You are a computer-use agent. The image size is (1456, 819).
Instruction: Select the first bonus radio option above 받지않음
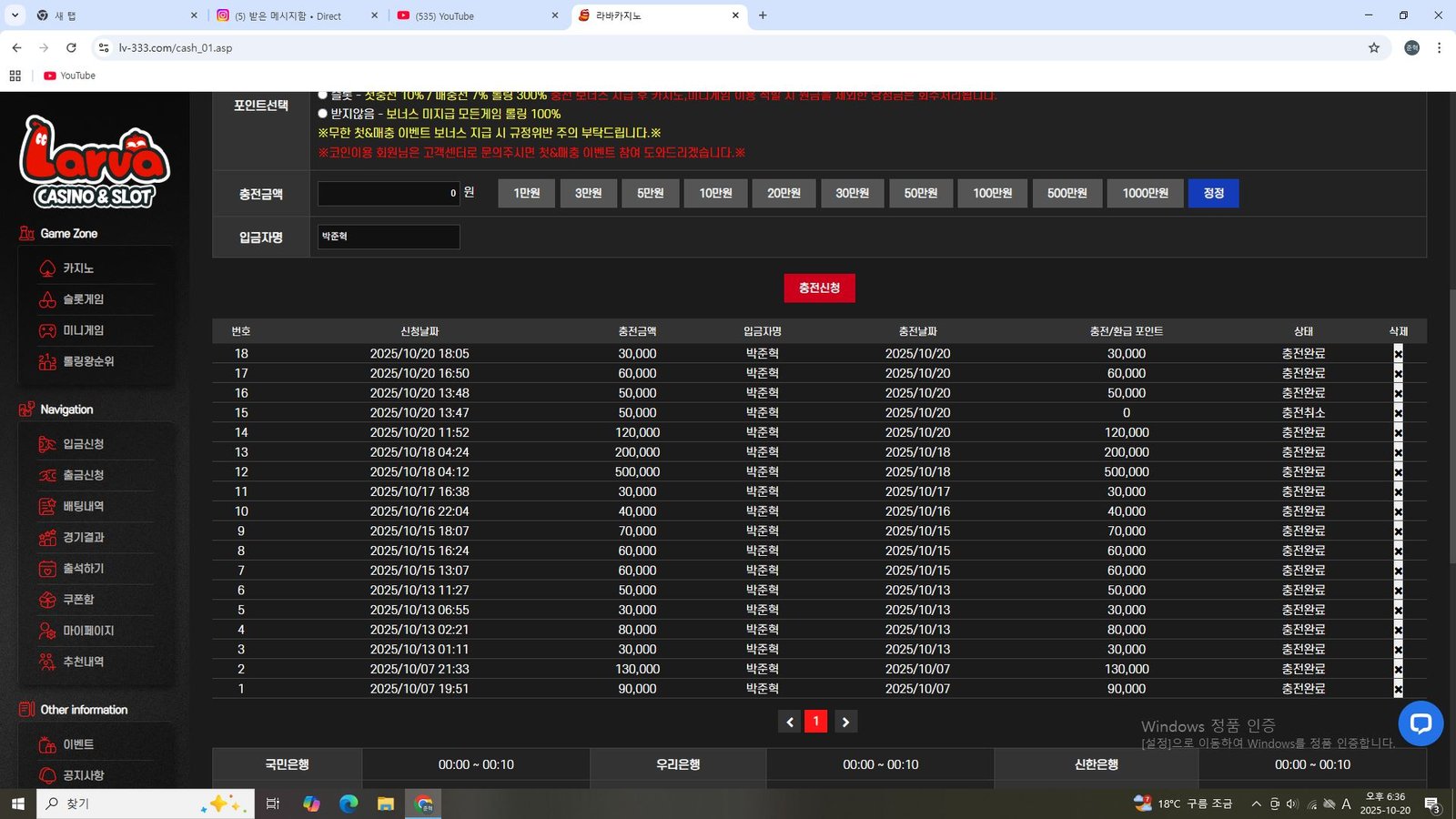click(323, 95)
